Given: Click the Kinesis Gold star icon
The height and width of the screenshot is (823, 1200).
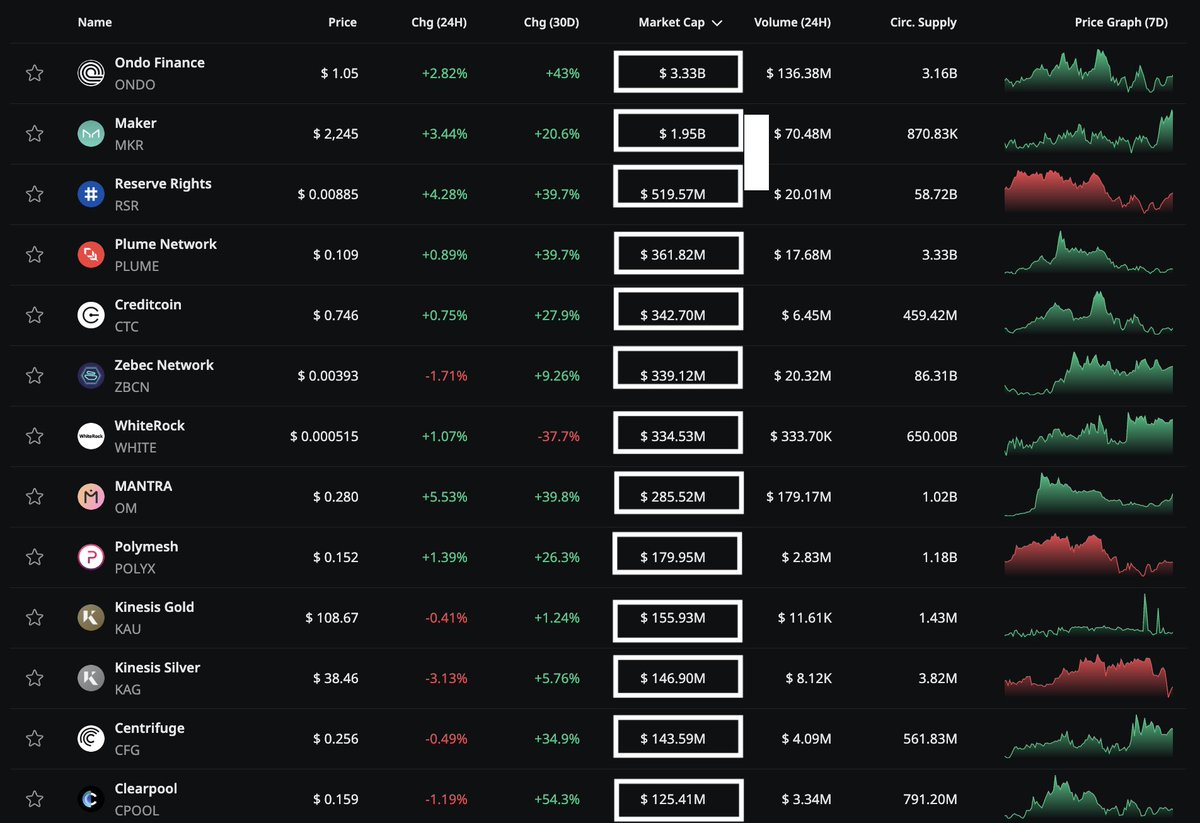Looking at the screenshot, I should [x=34, y=618].
